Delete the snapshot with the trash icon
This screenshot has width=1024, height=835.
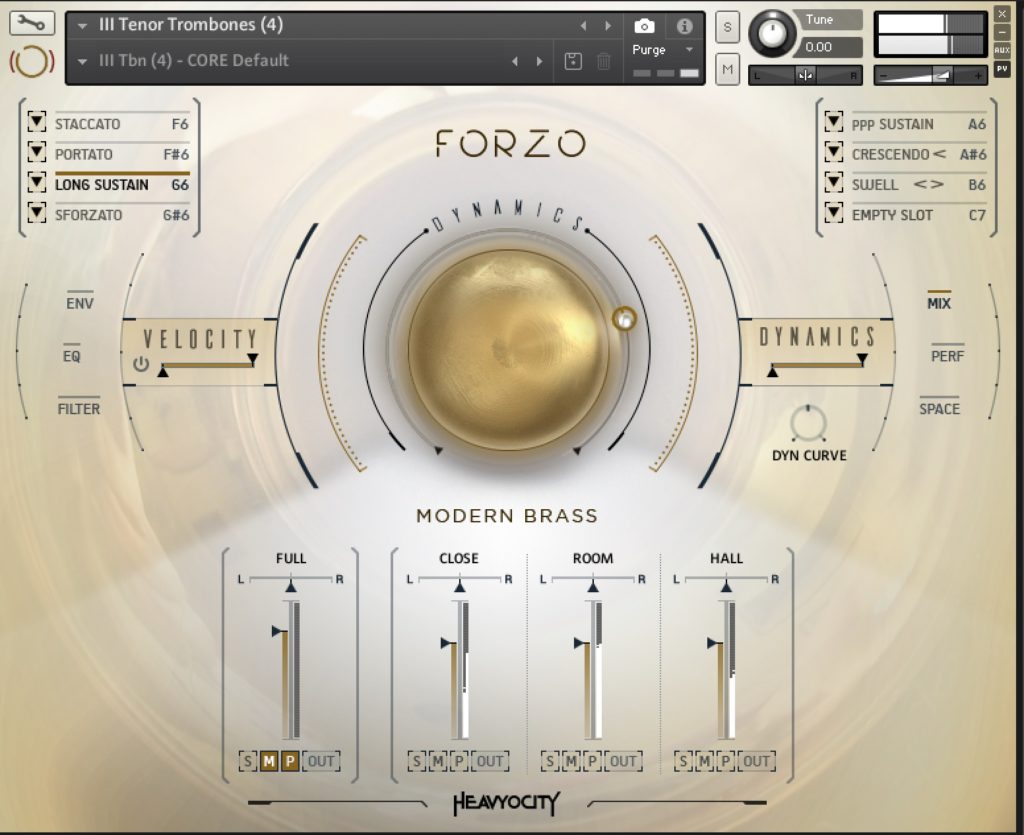603,61
